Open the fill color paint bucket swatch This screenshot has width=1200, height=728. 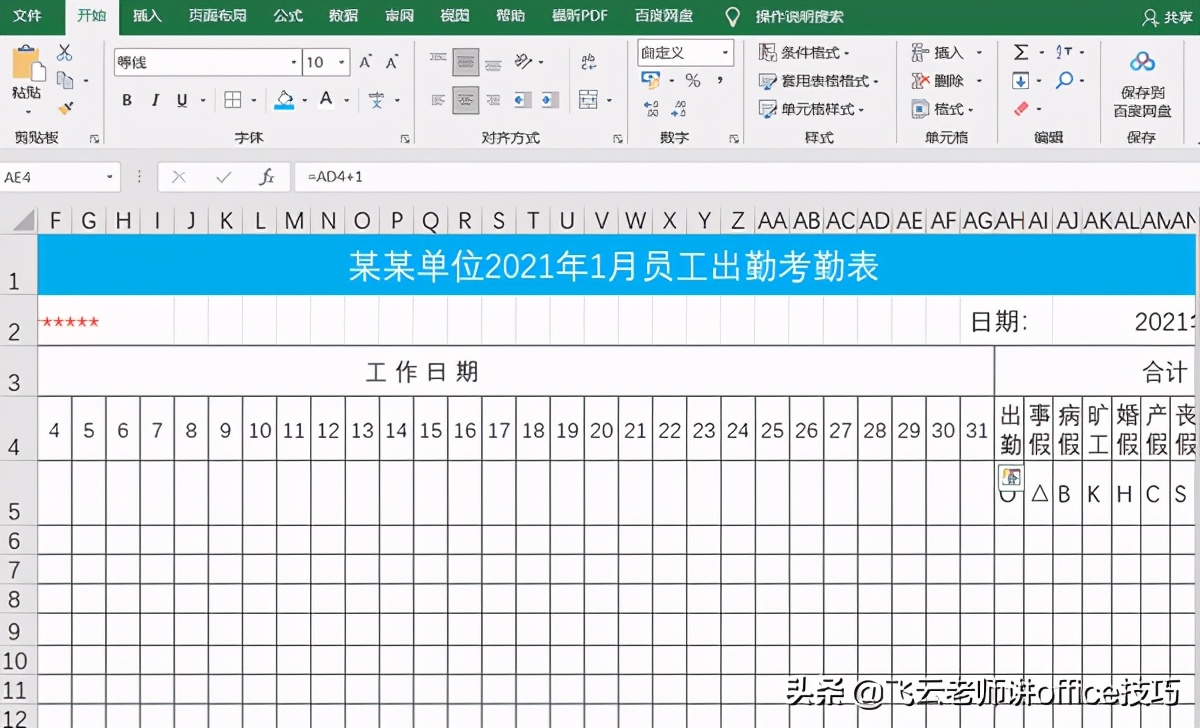point(283,100)
